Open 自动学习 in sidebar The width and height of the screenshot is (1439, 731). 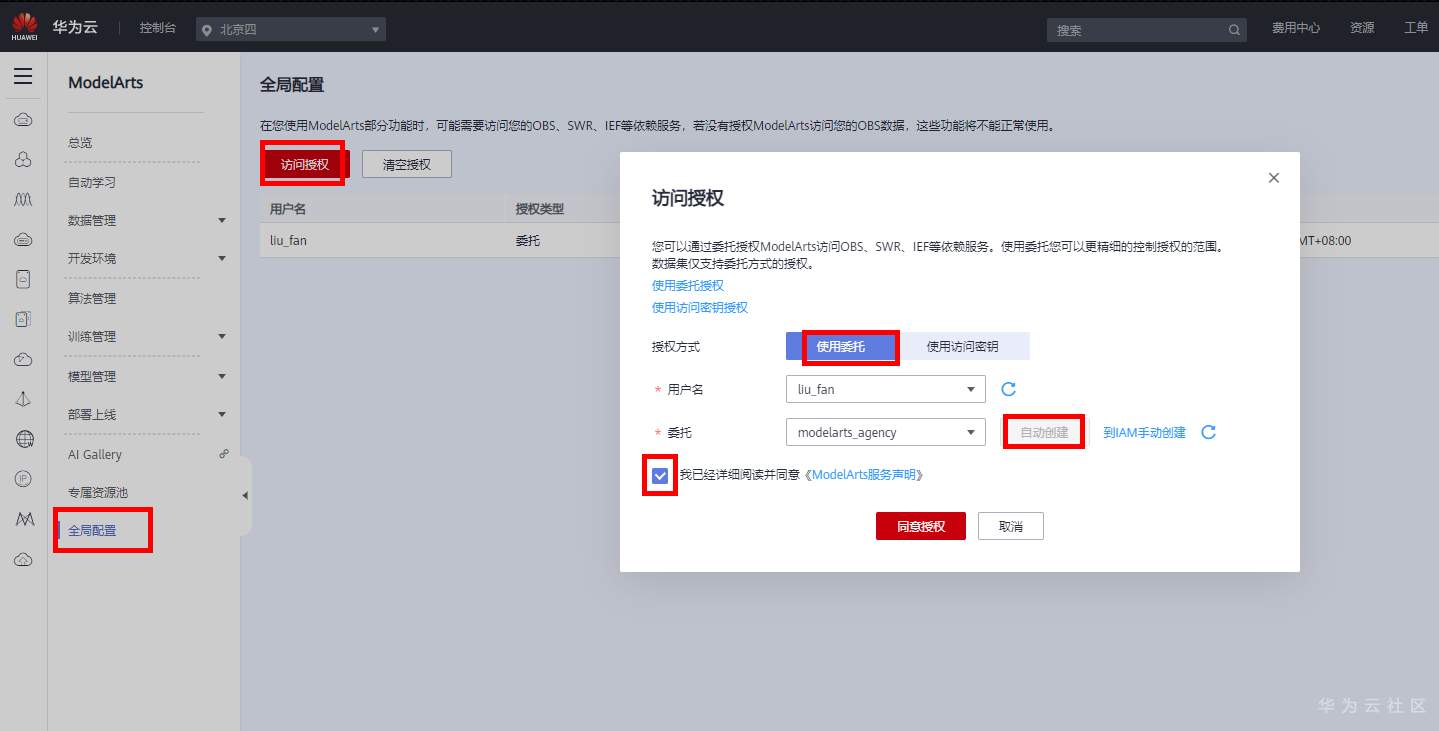pos(92,183)
